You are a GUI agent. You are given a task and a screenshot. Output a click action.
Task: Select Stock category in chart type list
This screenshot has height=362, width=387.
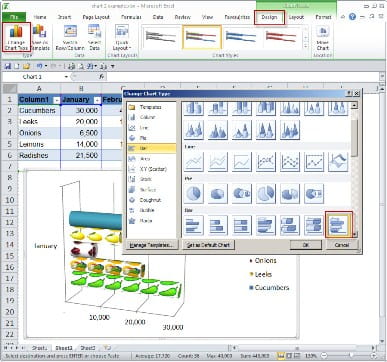[152, 179]
